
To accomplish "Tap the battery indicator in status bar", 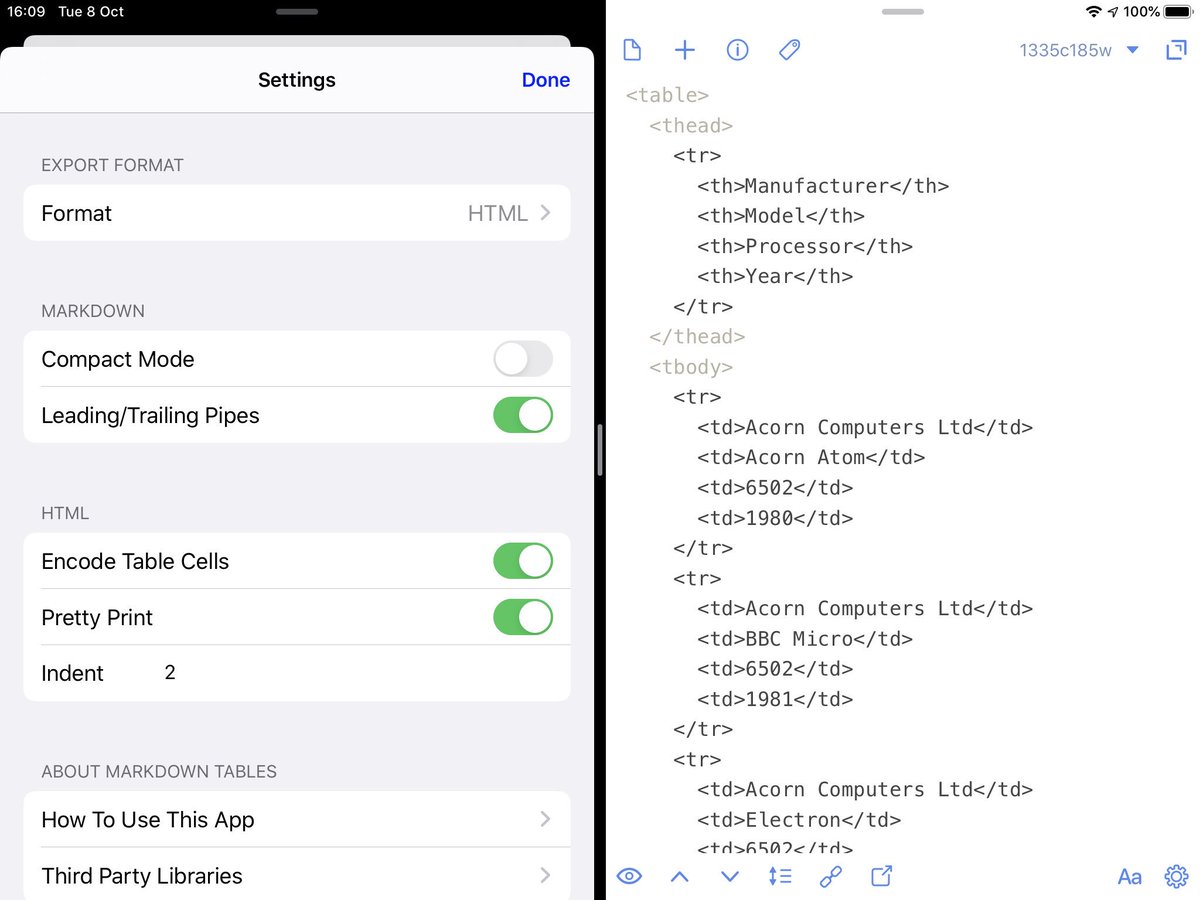I will [x=1177, y=12].
